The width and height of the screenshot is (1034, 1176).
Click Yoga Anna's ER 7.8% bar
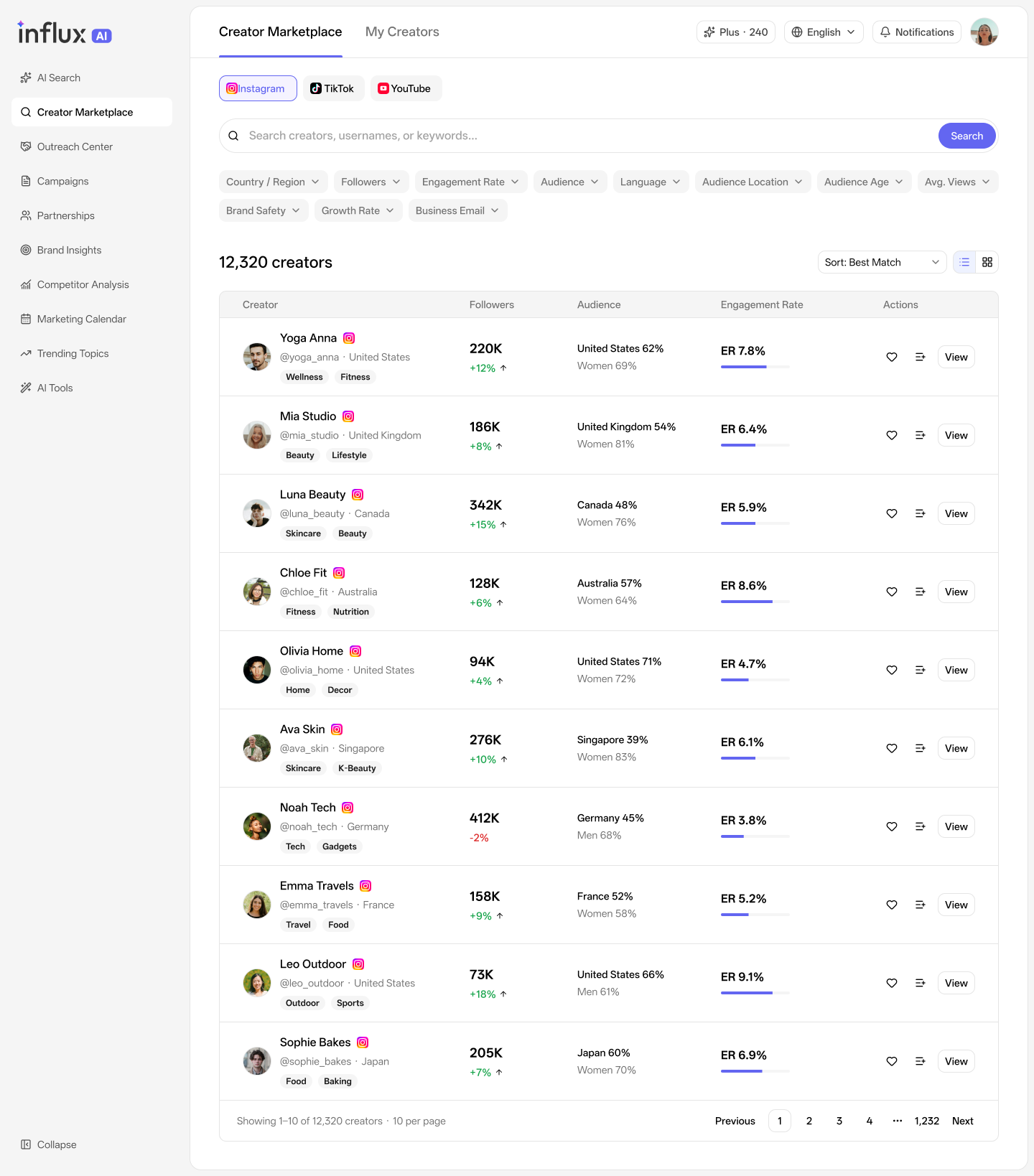(x=755, y=367)
